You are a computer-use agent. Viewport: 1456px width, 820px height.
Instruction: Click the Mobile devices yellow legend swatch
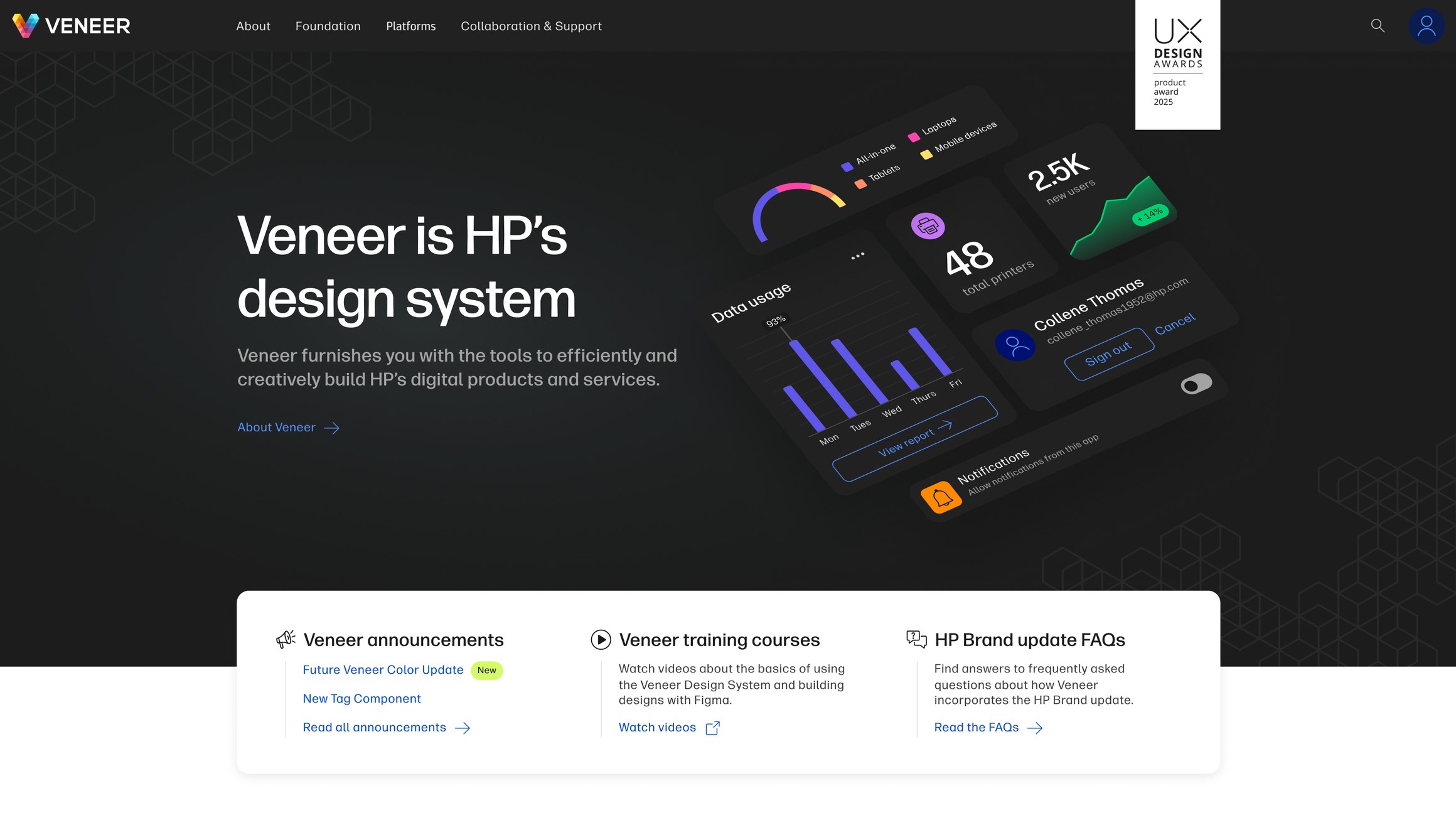pos(926,154)
